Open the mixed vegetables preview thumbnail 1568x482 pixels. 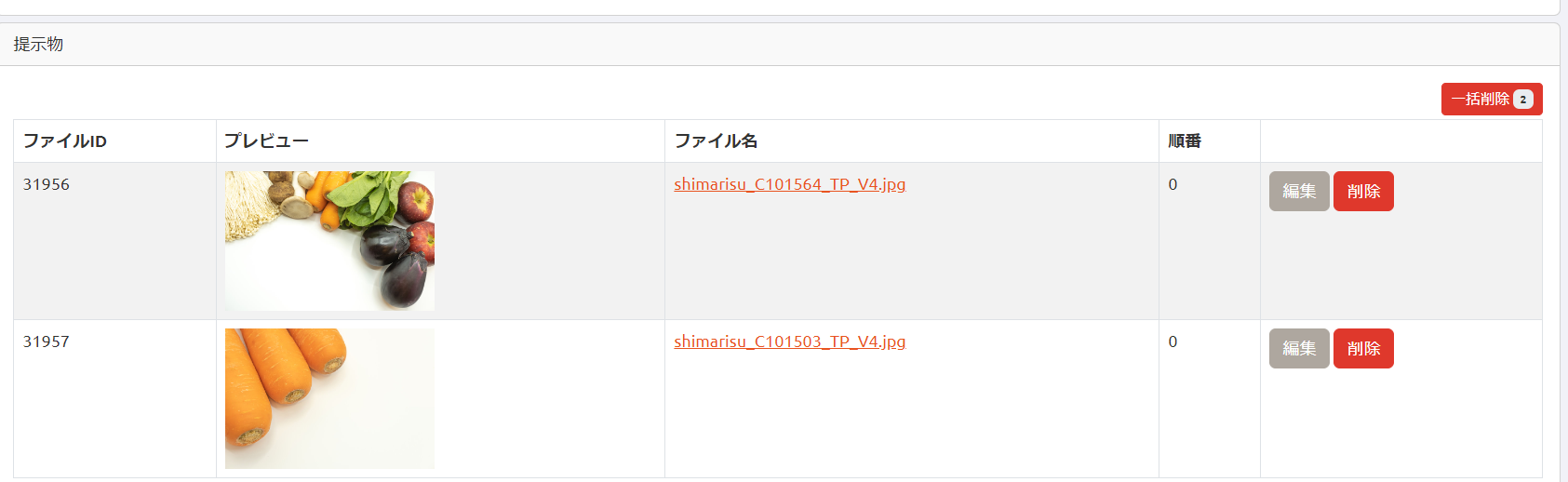point(329,240)
